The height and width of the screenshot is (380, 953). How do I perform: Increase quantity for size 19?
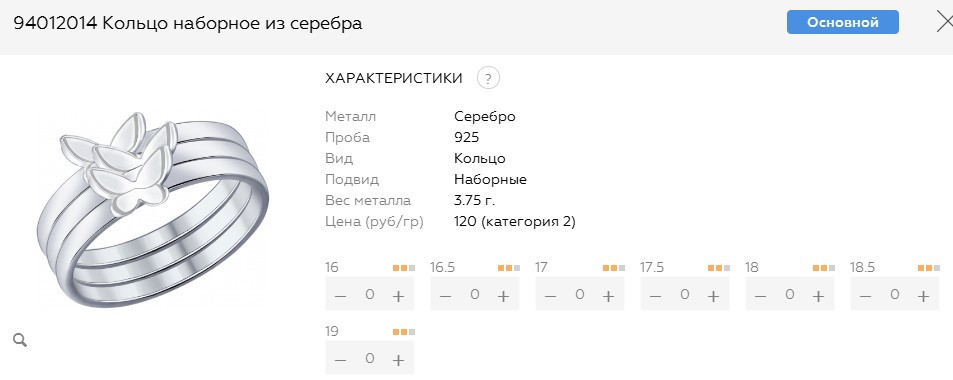398,360
